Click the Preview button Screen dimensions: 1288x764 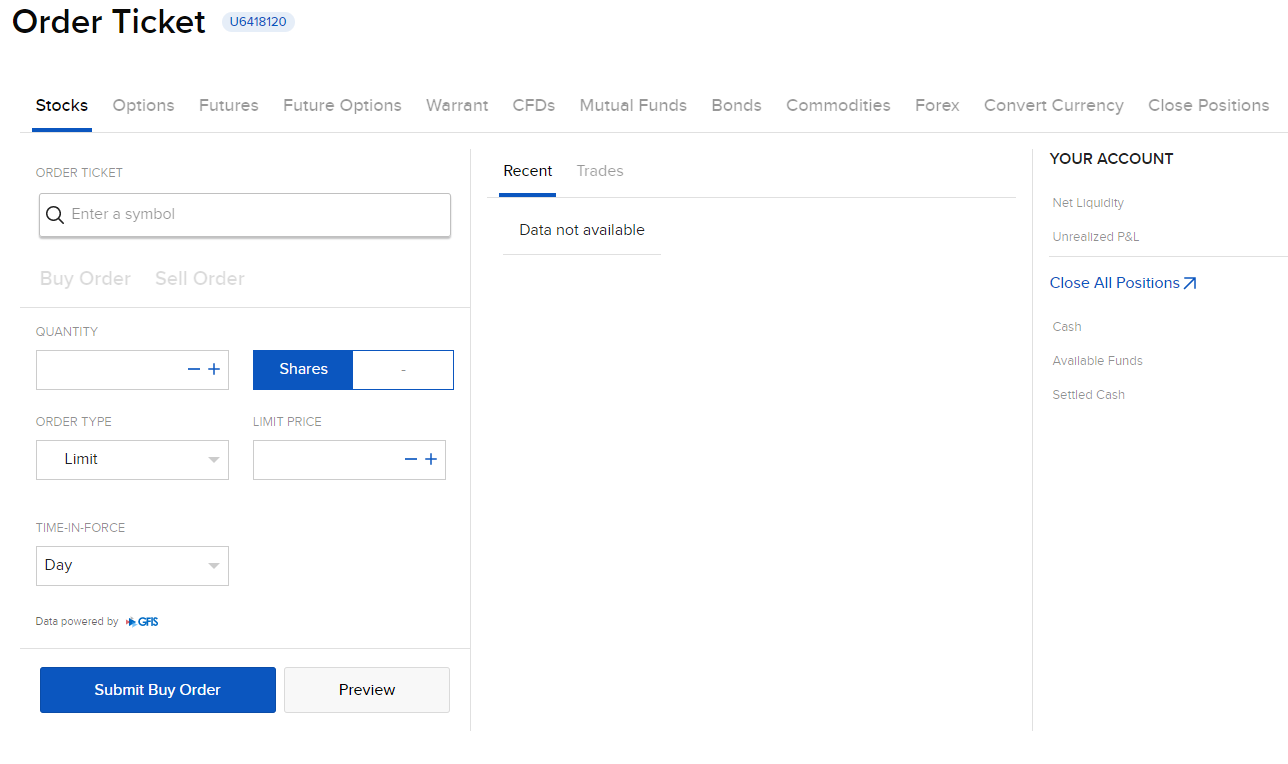367,690
